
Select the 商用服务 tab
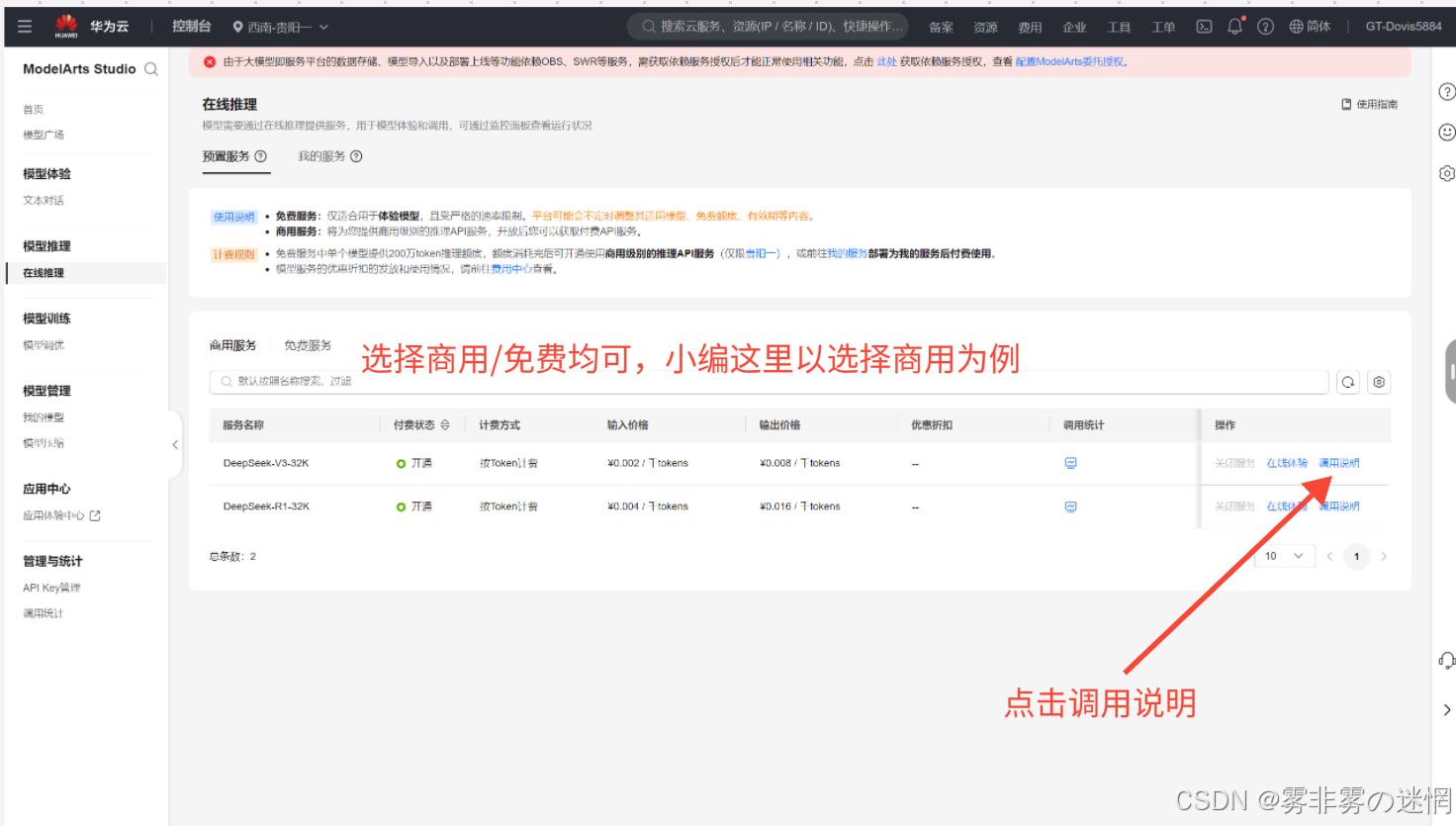[x=232, y=345]
